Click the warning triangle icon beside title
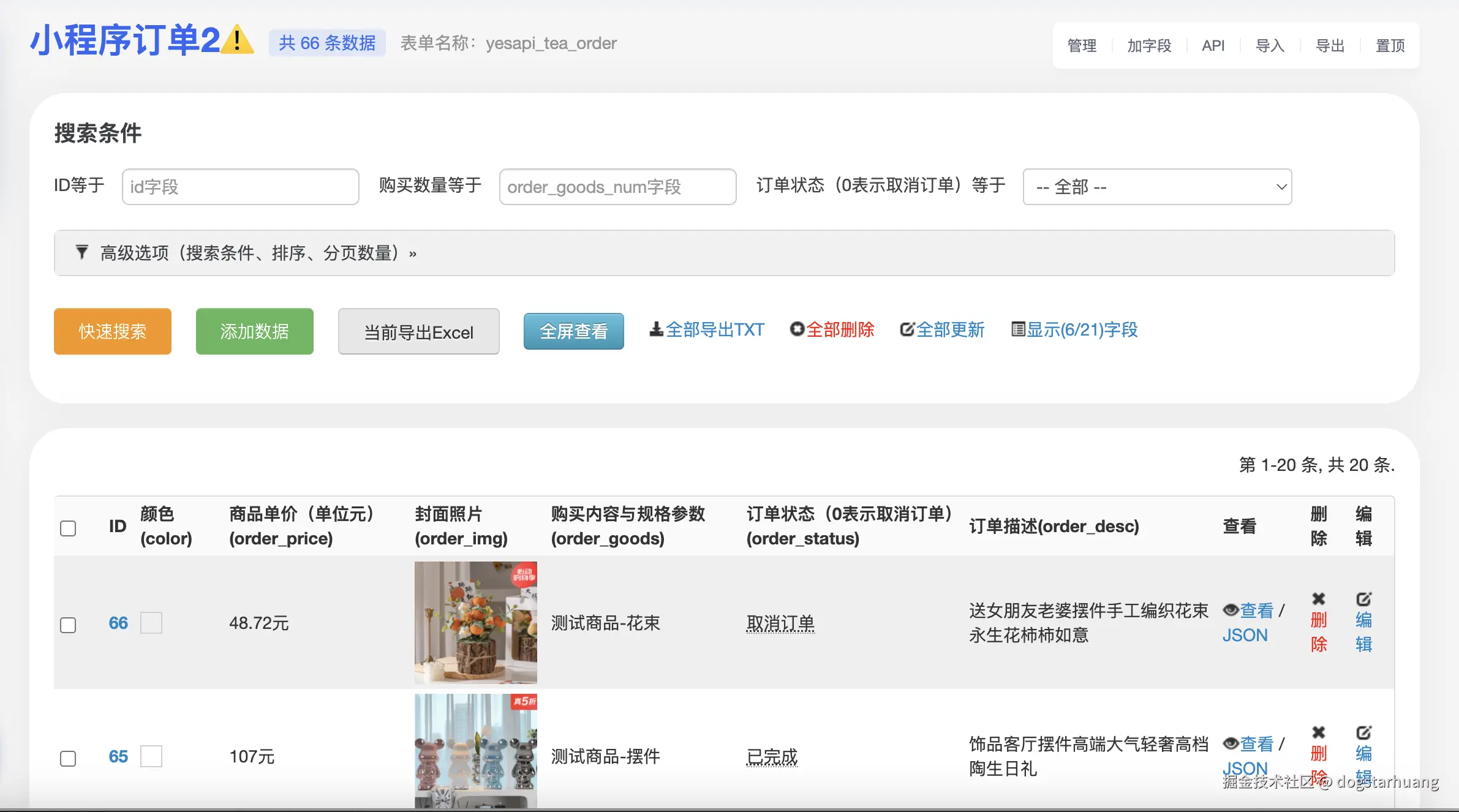Image resolution: width=1459 pixels, height=812 pixels. 237,40
